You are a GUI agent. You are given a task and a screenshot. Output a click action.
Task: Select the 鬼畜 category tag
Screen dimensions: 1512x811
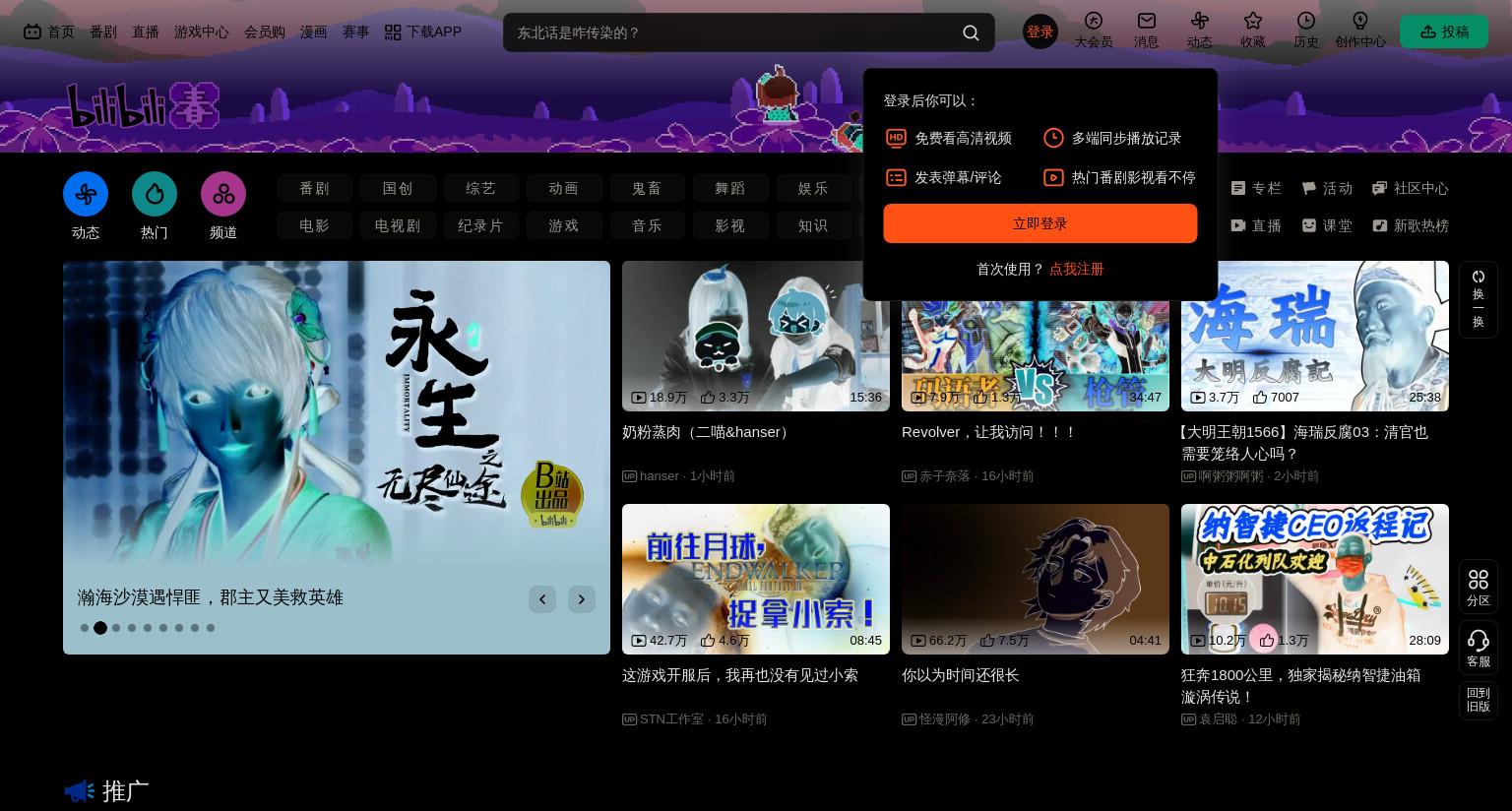(x=647, y=188)
